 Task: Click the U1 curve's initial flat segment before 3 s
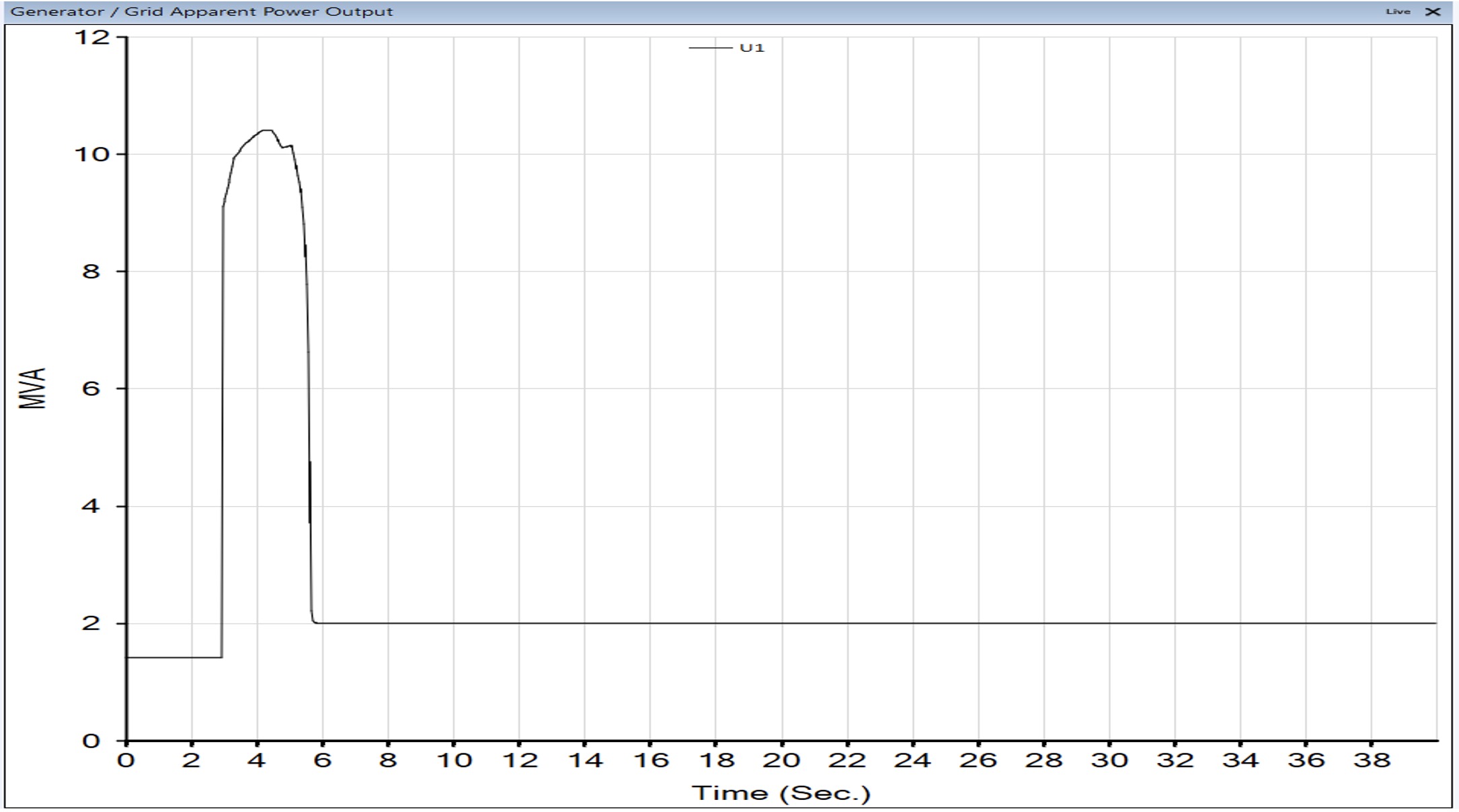coord(174,657)
